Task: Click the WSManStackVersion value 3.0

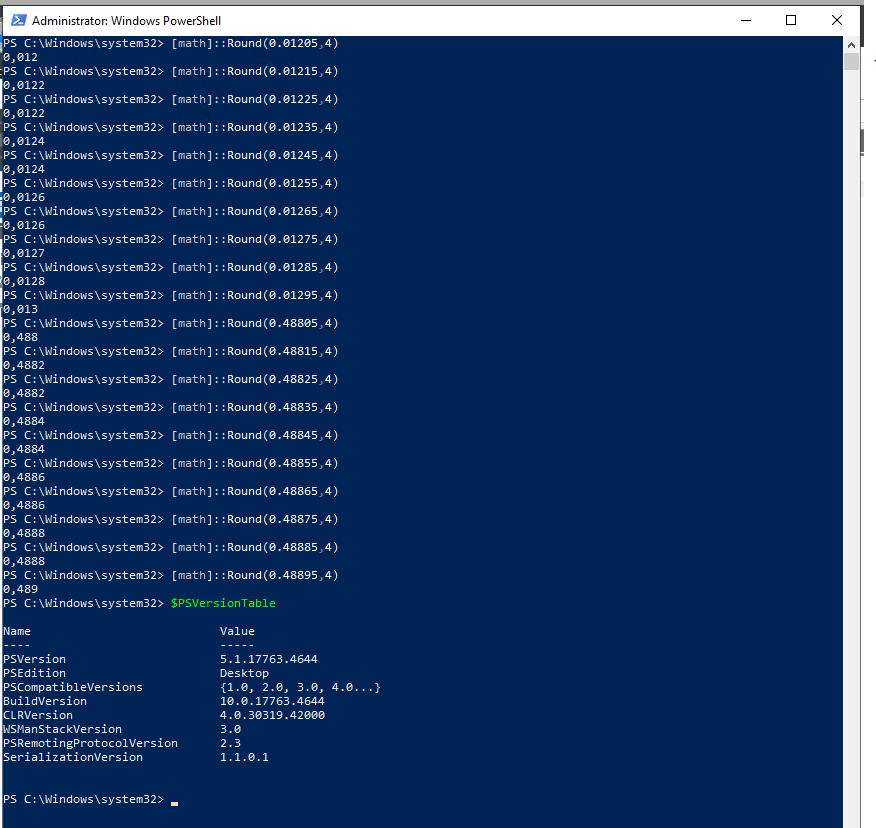Action: tap(230, 729)
